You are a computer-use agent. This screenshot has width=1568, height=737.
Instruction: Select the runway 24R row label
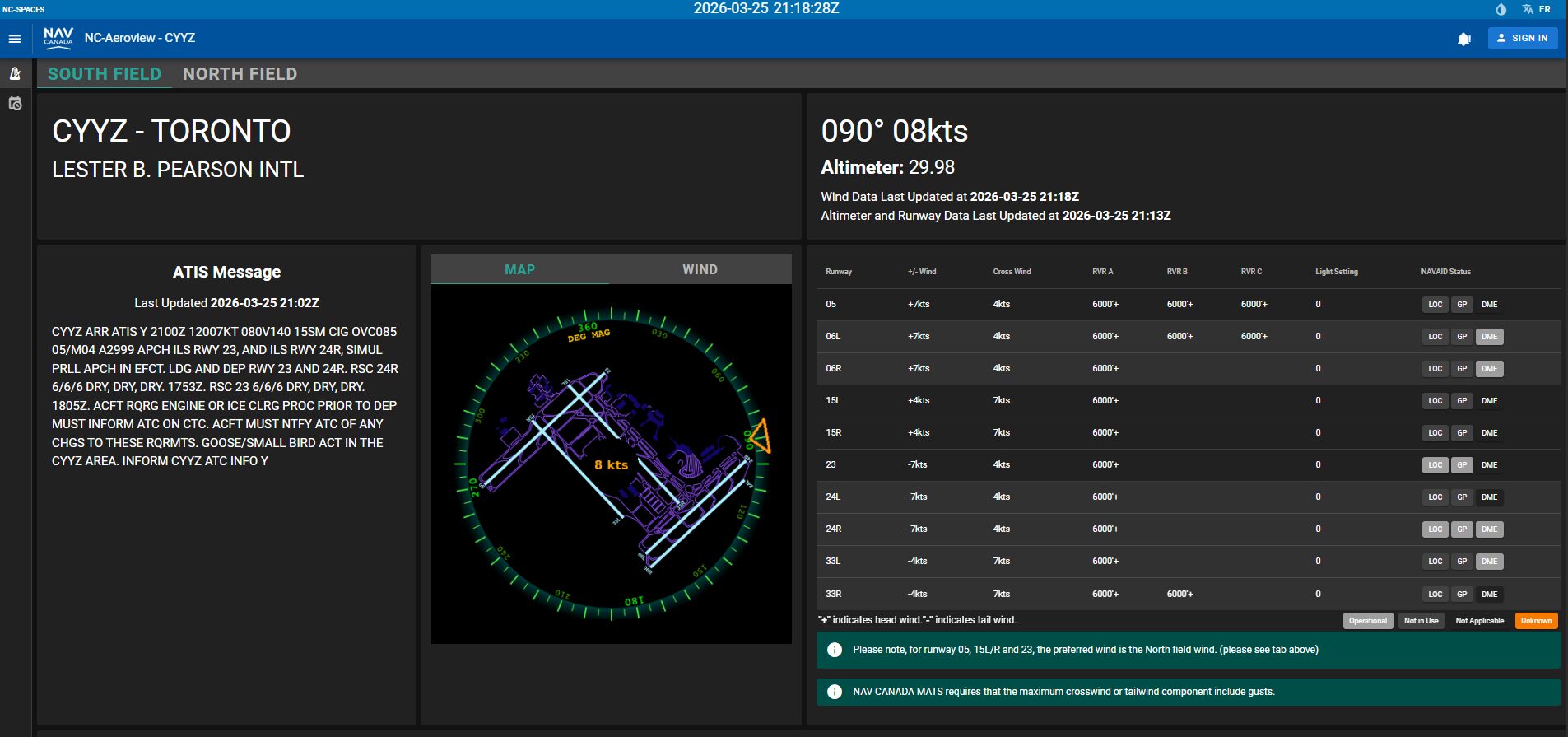(x=834, y=529)
